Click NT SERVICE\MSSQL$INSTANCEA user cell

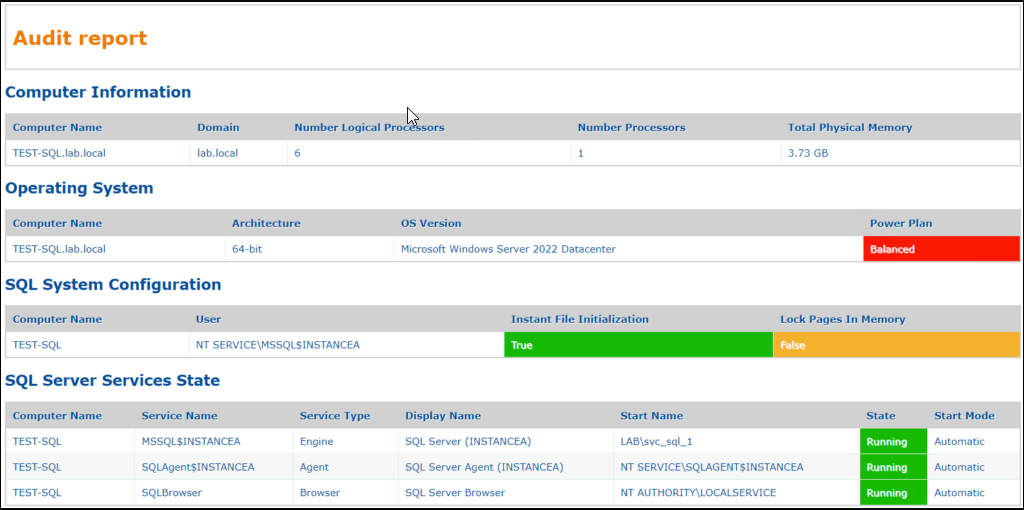[278, 345]
